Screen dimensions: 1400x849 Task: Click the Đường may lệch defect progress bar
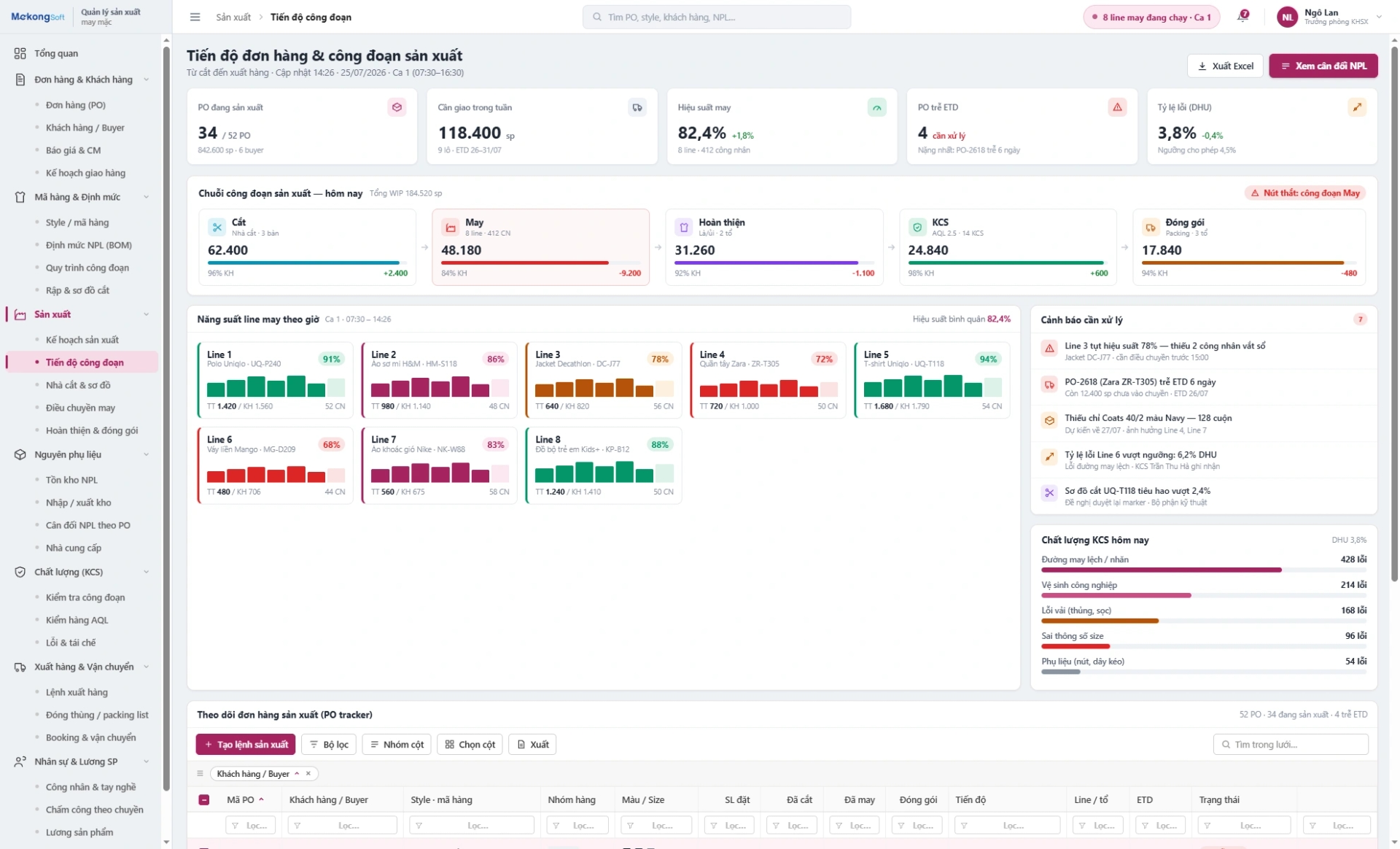click(1204, 570)
